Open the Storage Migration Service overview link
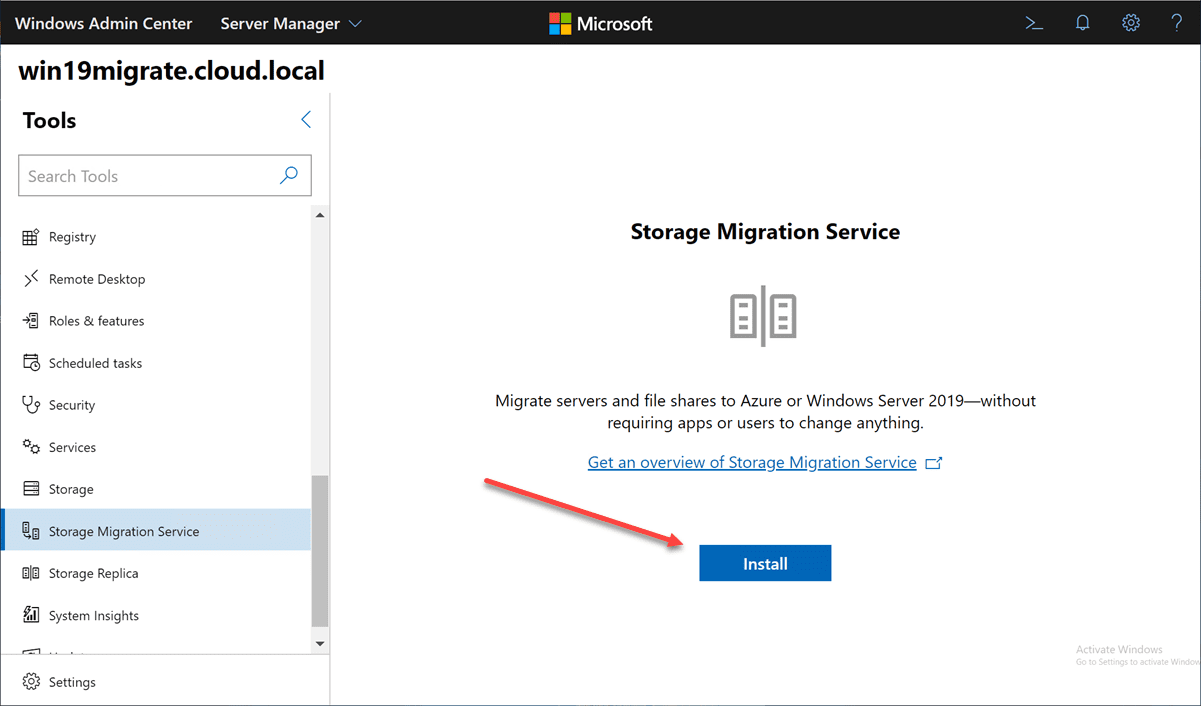This screenshot has height=706, width=1201. [752, 462]
